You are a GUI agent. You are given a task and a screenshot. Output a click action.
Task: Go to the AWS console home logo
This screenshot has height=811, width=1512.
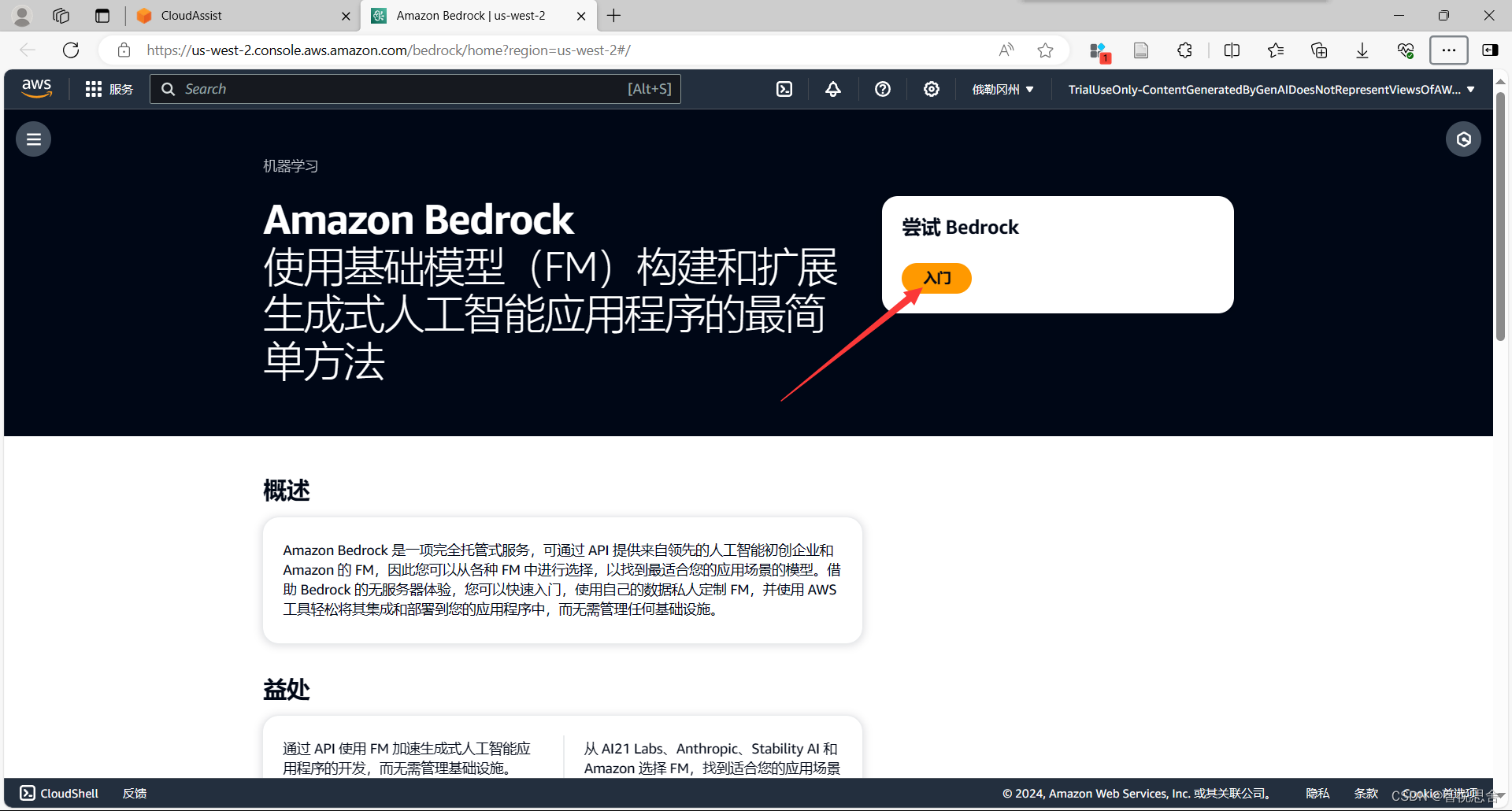coord(36,88)
